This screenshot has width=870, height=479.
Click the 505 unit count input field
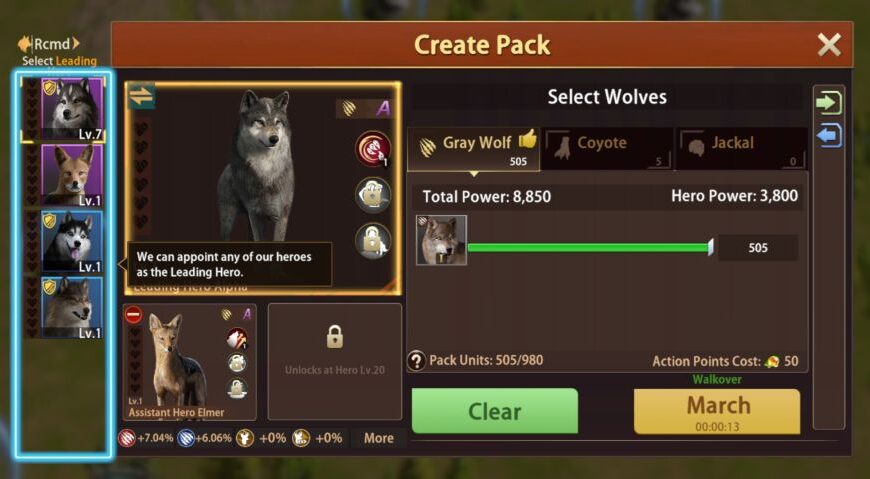(758, 248)
